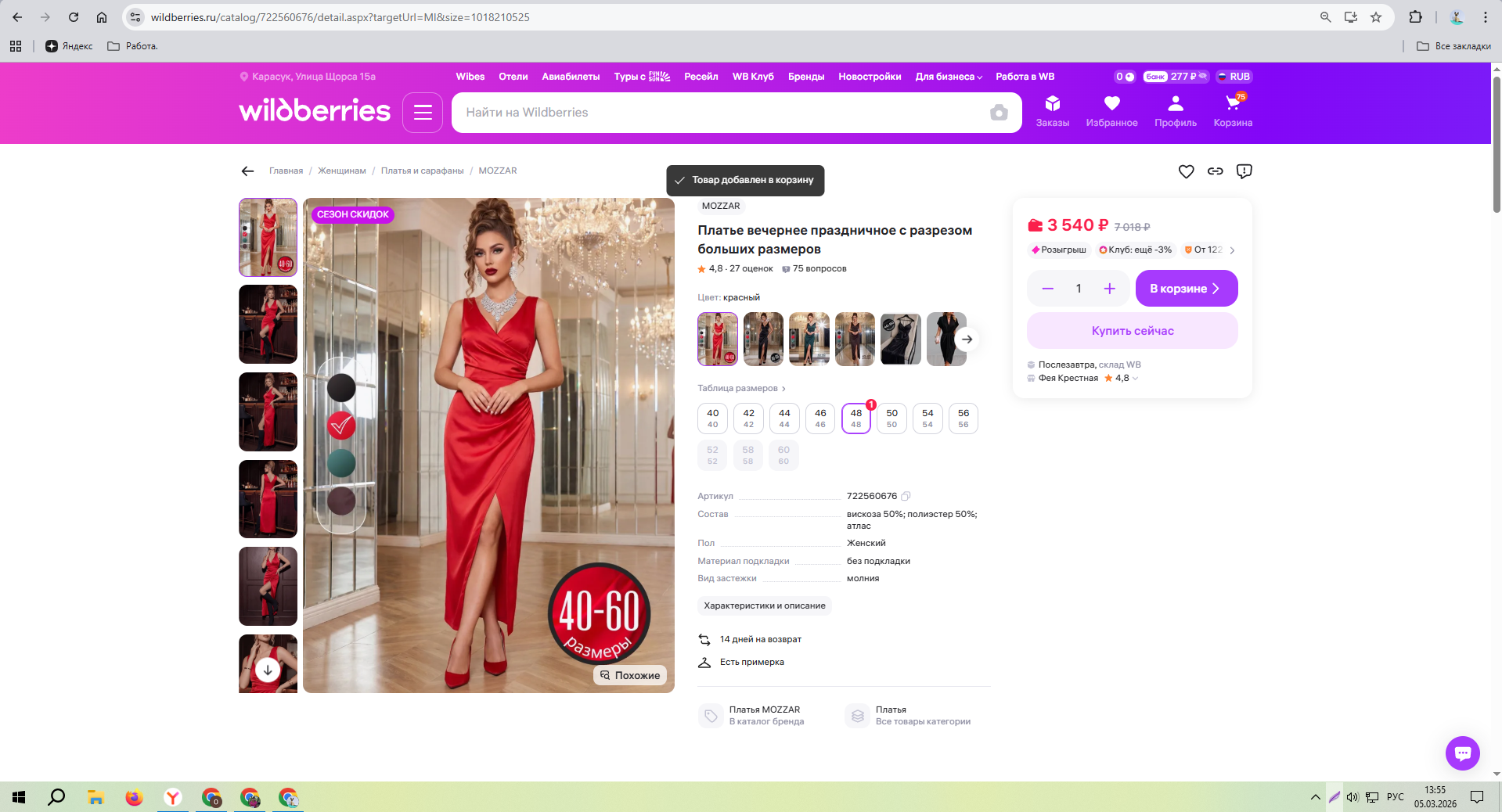Viewport: 1502px width, 812px height.
Task: Show next color variants with arrow
Action: (x=967, y=340)
